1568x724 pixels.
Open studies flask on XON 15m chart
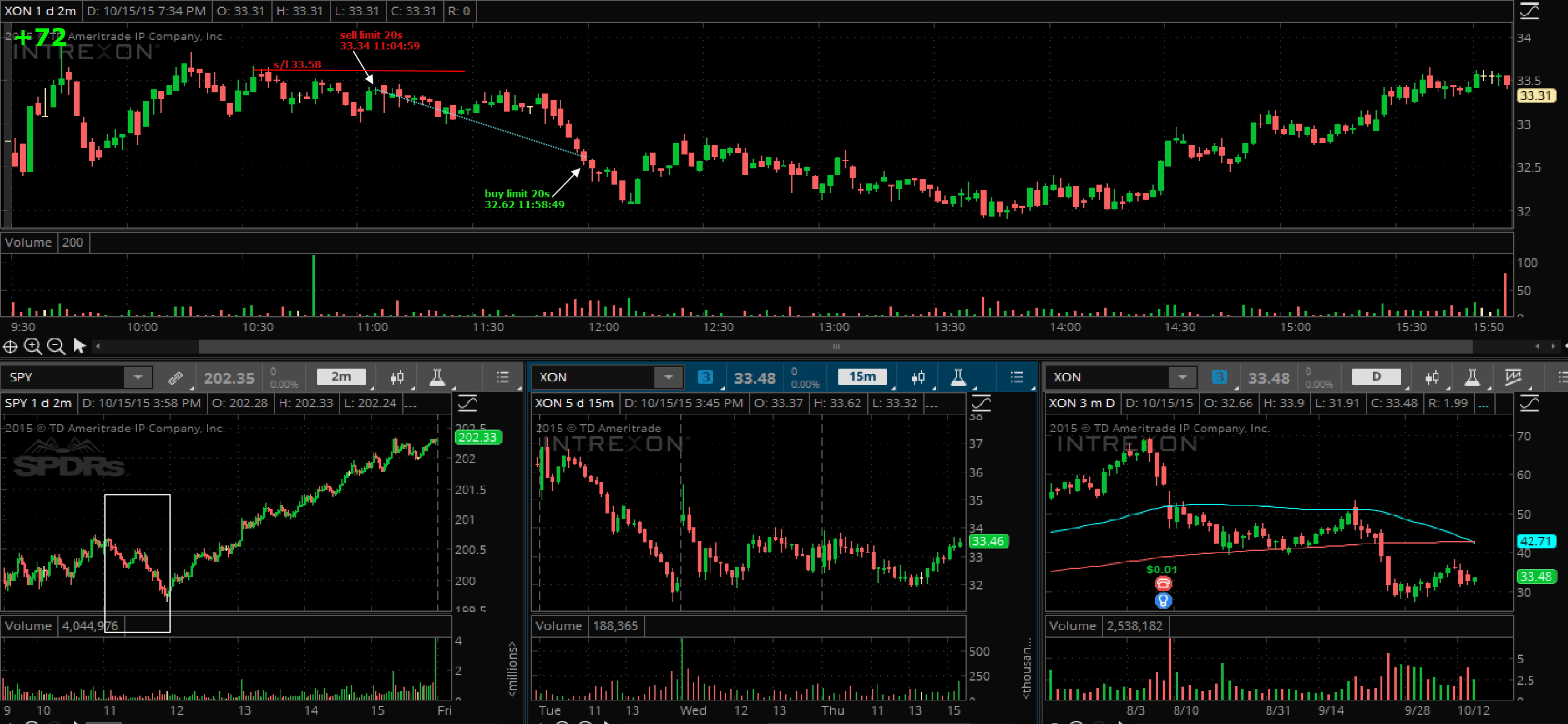[x=958, y=378]
